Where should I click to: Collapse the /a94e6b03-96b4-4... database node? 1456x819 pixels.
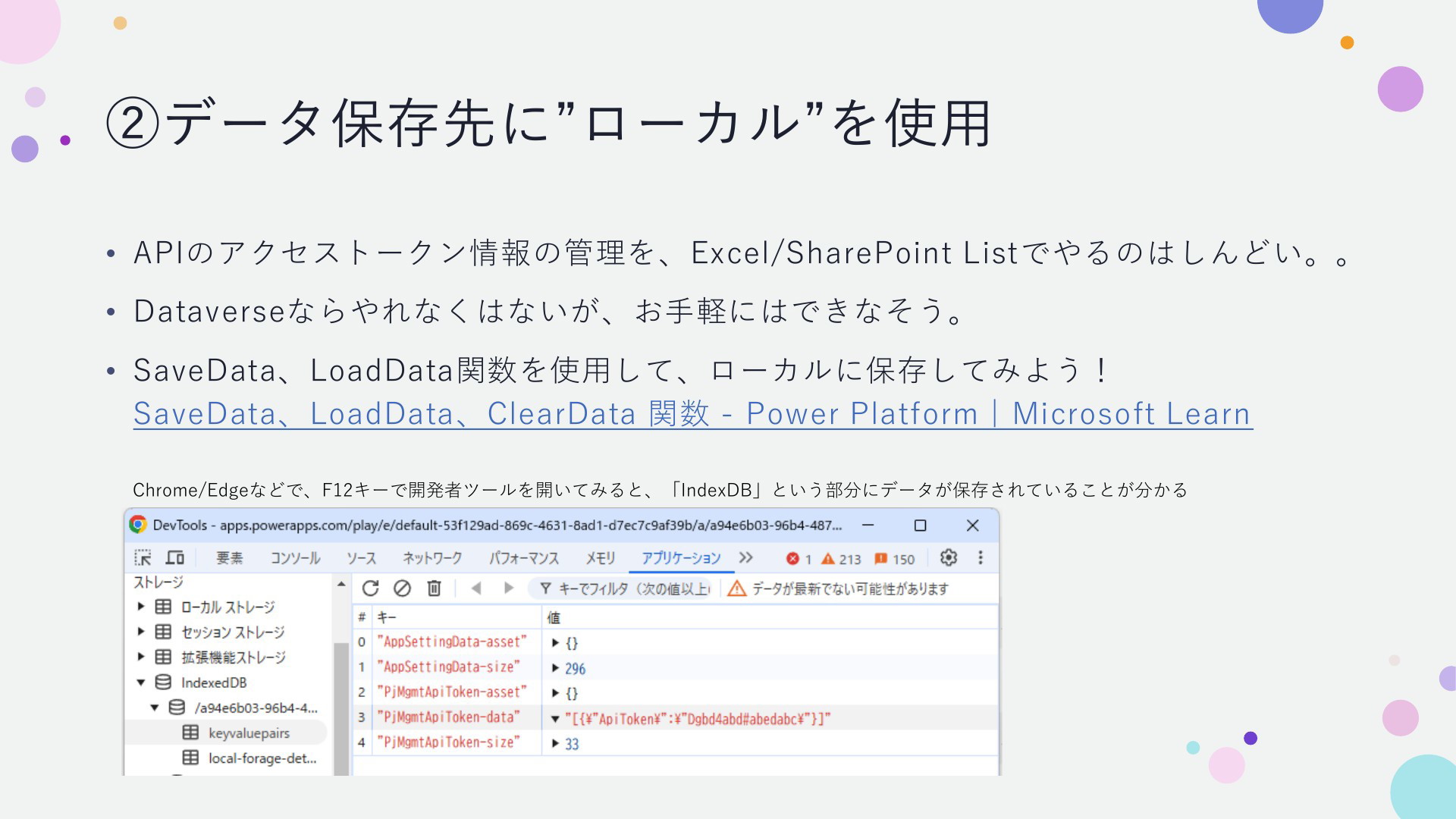pos(155,708)
